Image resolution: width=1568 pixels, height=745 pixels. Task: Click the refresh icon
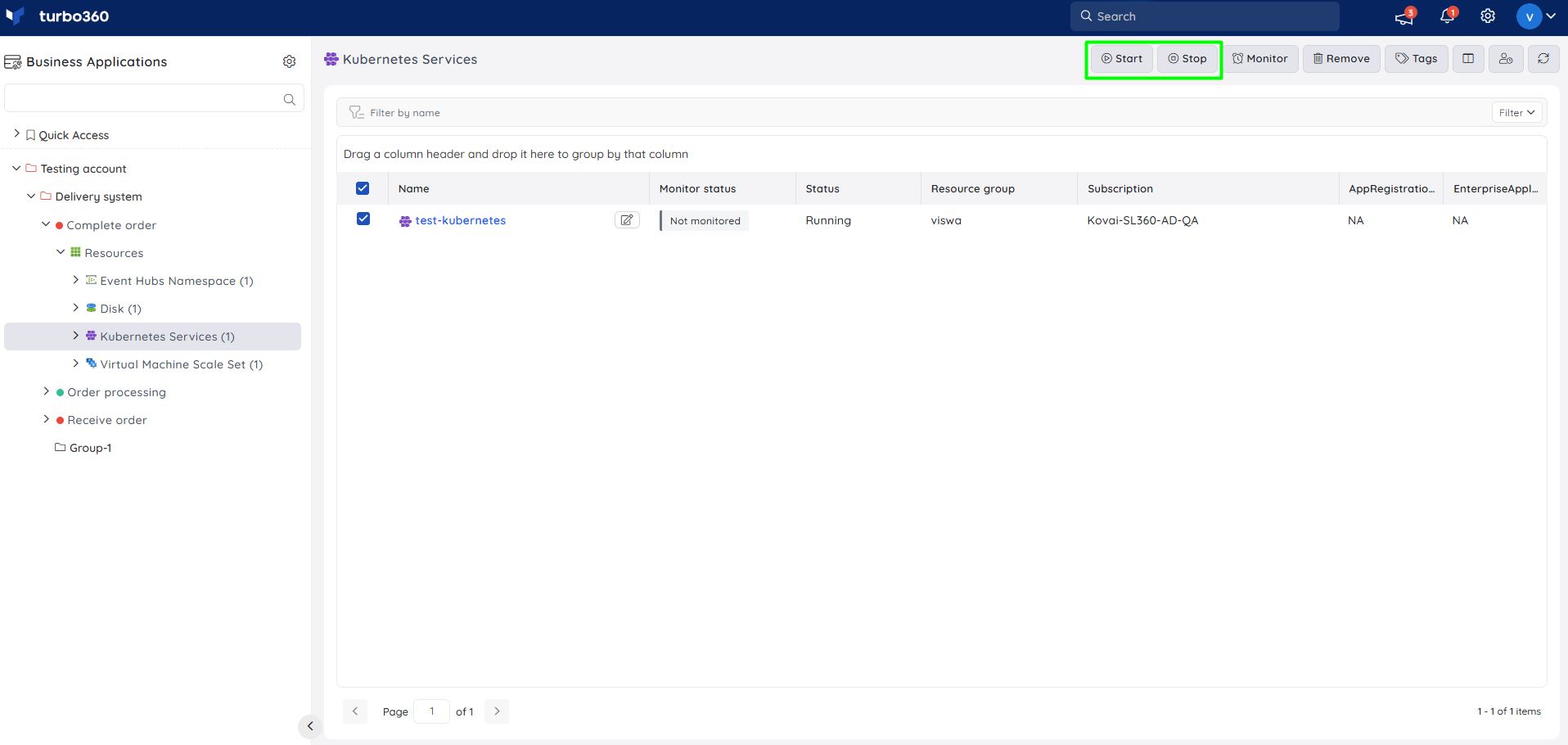1543,59
